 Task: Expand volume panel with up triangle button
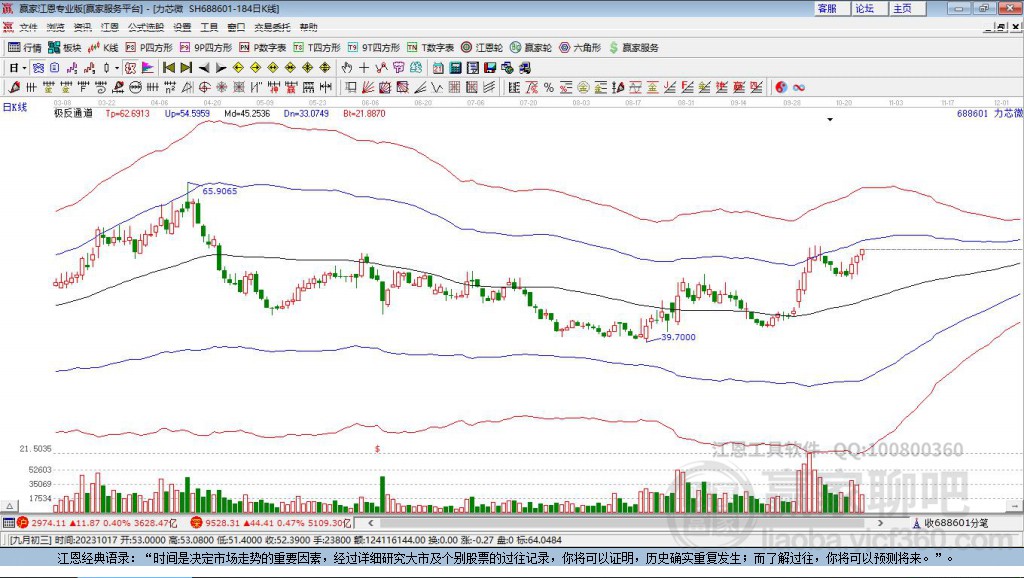9,506
